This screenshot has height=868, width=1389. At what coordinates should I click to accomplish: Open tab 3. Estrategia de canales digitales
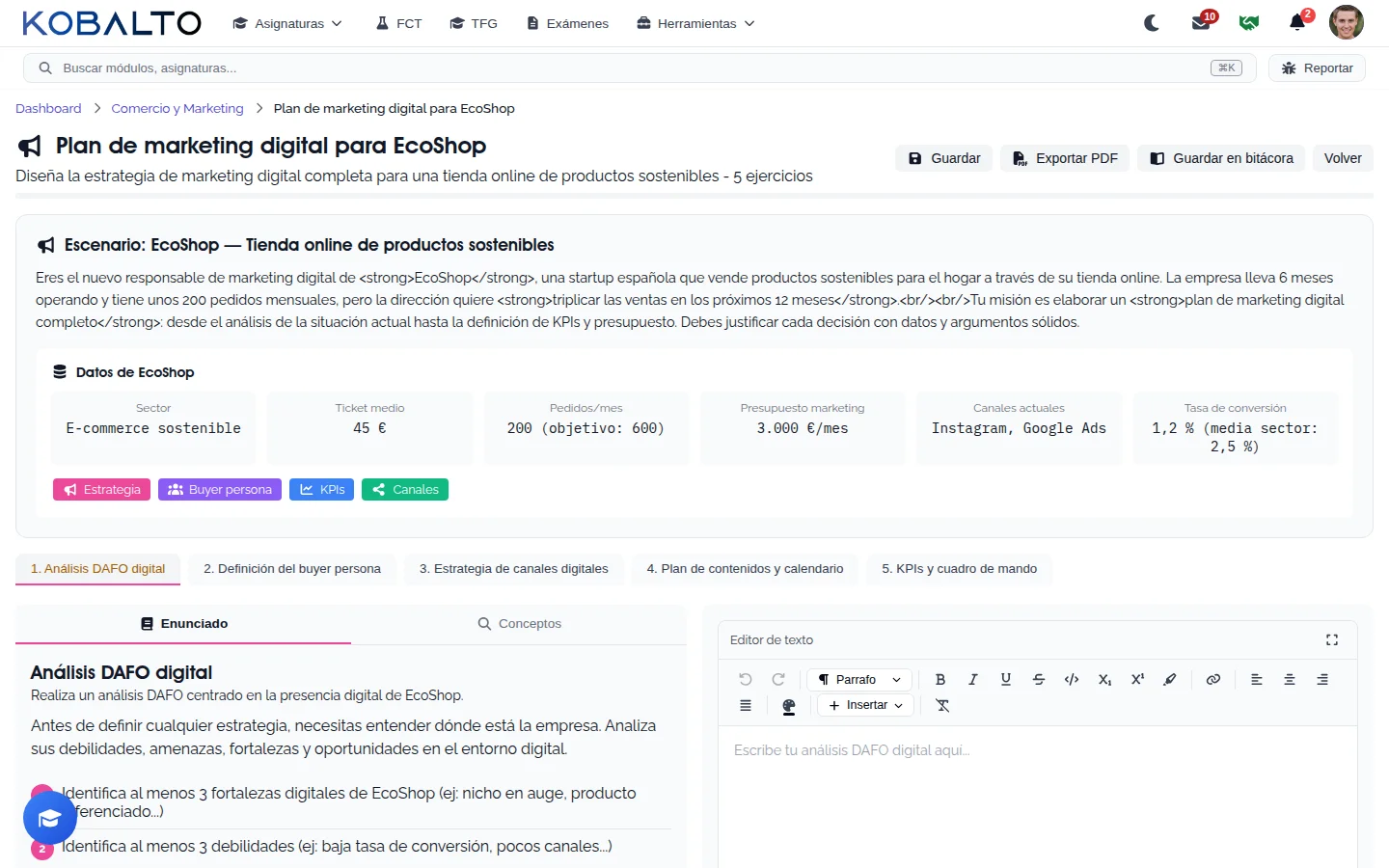point(514,569)
